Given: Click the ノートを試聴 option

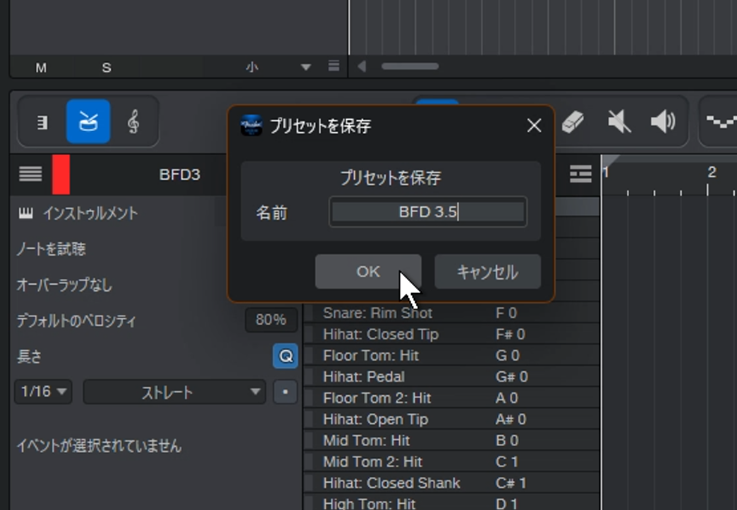Looking at the screenshot, I should (x=51, y=249).
